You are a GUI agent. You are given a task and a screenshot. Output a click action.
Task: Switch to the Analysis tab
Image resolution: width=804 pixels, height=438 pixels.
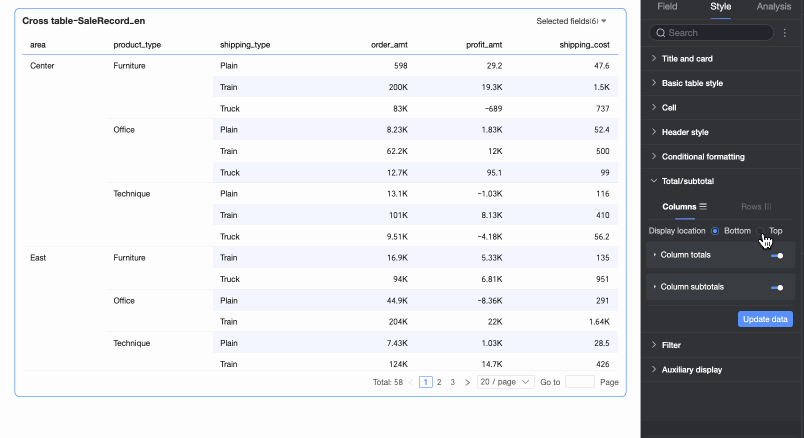(x=773, y=6)
